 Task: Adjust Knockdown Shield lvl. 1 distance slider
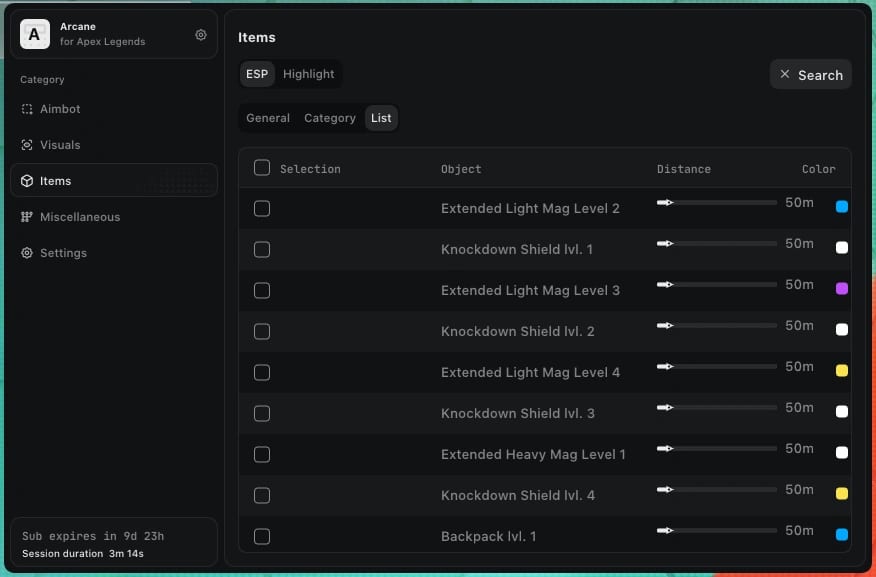[717, 244]
